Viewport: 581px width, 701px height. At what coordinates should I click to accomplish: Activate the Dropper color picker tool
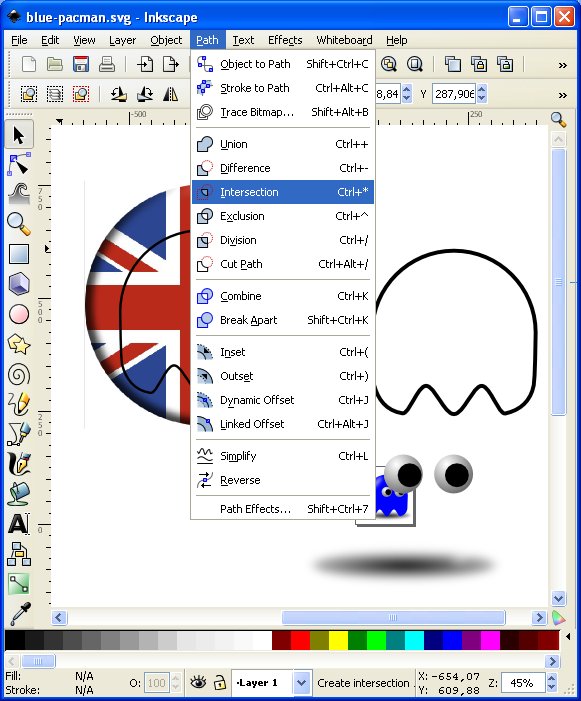point(19,614)
